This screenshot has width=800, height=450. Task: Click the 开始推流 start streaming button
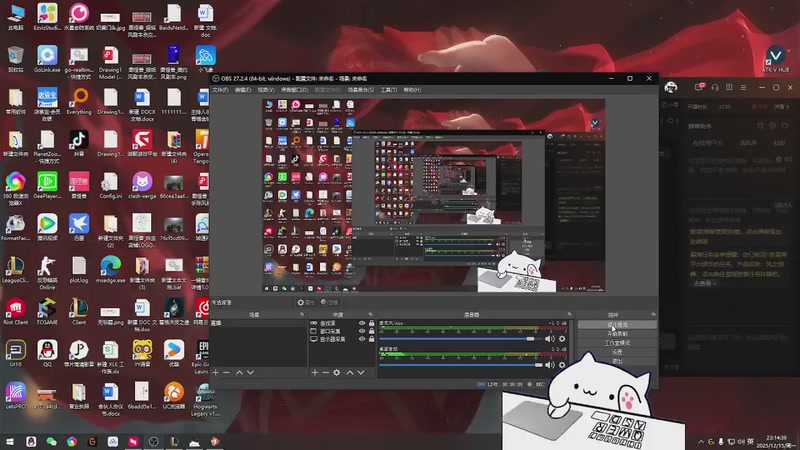pyautogui.click(x=617, y=324)
